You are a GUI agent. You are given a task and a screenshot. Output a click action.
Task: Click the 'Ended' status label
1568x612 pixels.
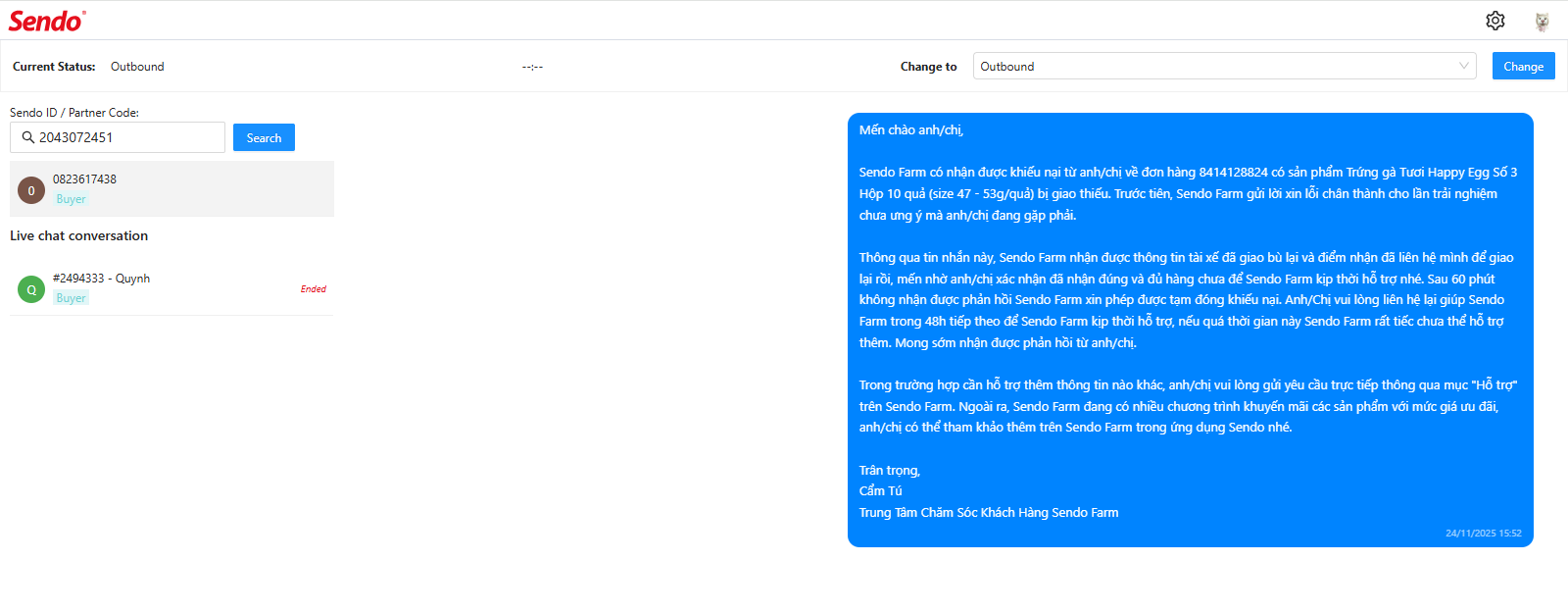click(x=314, y=289)
